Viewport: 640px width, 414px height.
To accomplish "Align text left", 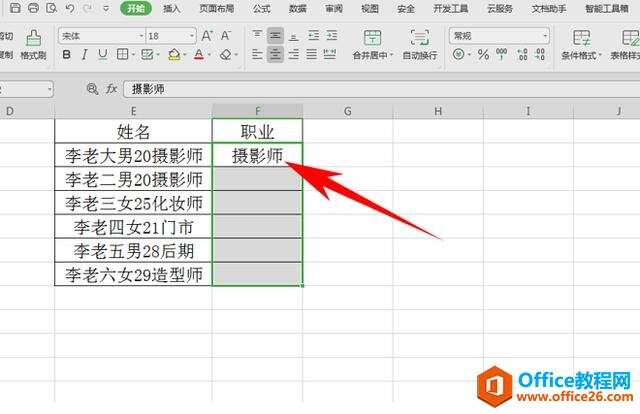I will click(x=257, y=54).
